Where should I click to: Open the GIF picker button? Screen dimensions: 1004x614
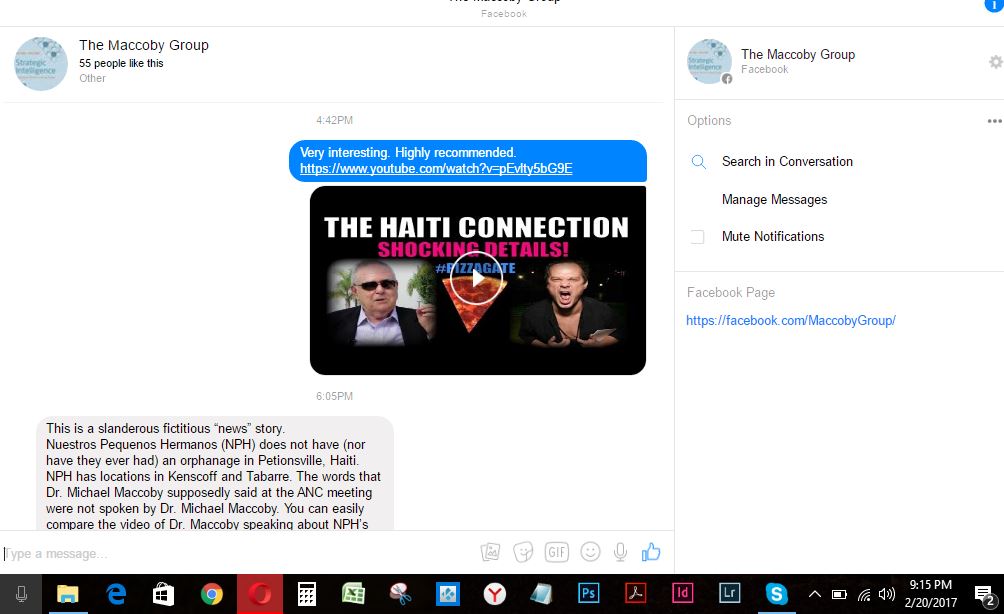pyautogui.click(x=556, y=552)
